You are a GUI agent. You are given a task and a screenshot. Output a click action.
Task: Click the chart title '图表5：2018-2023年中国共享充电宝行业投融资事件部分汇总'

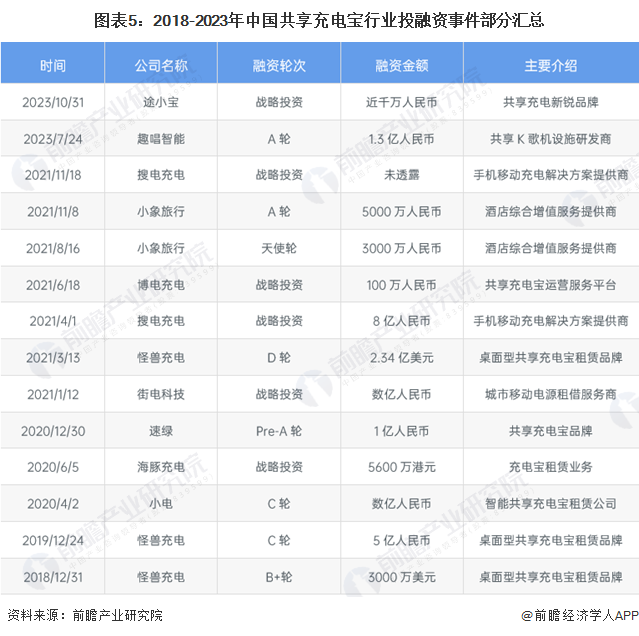click(319, 20)
